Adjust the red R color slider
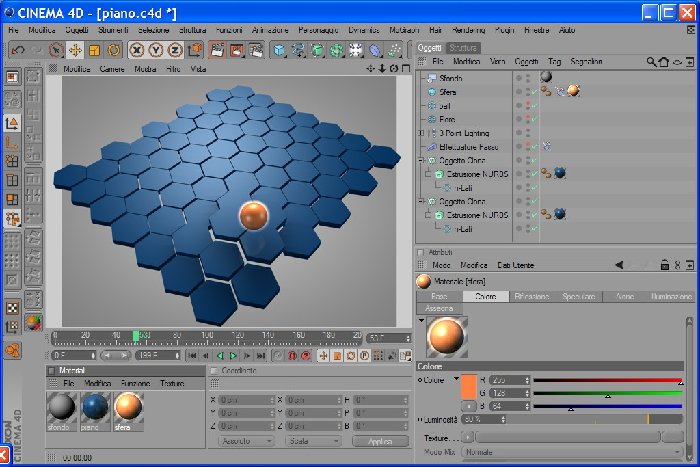The width and height of the screenshot is (700, 467). click(608, 381)
